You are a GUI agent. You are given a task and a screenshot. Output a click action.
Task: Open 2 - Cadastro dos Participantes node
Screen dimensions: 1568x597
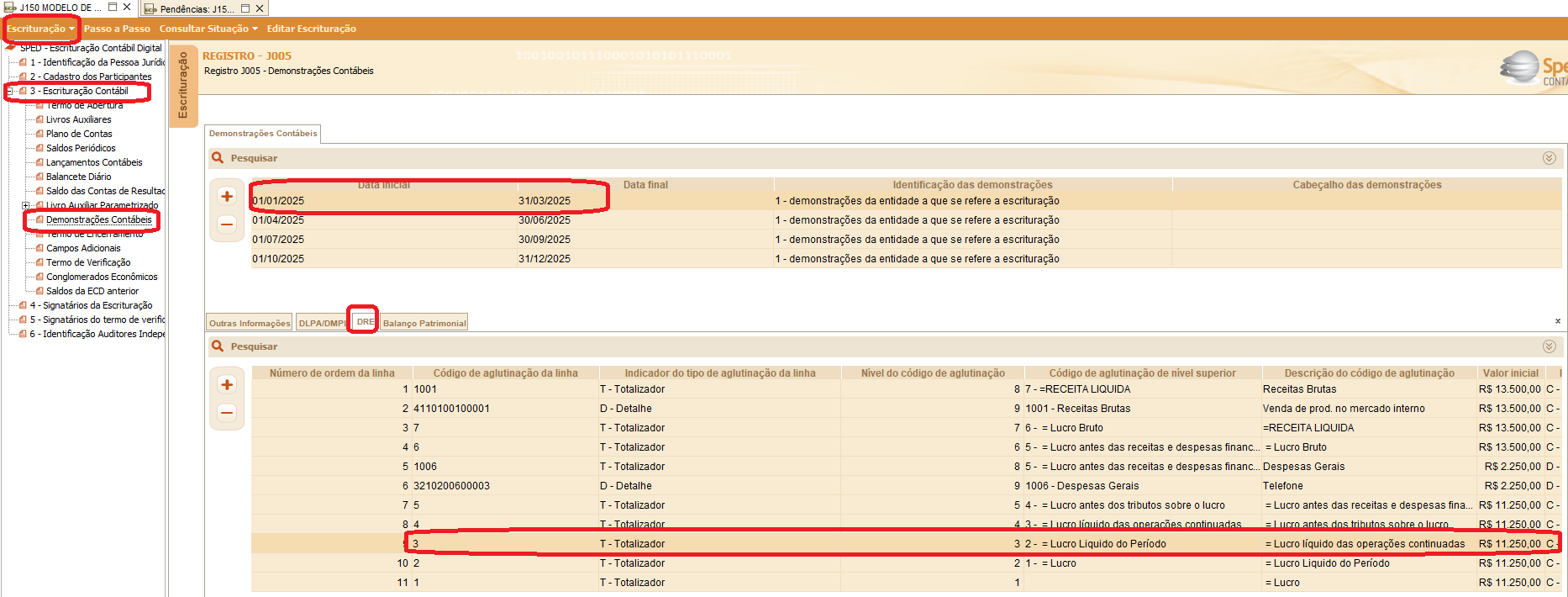[91, 77]
